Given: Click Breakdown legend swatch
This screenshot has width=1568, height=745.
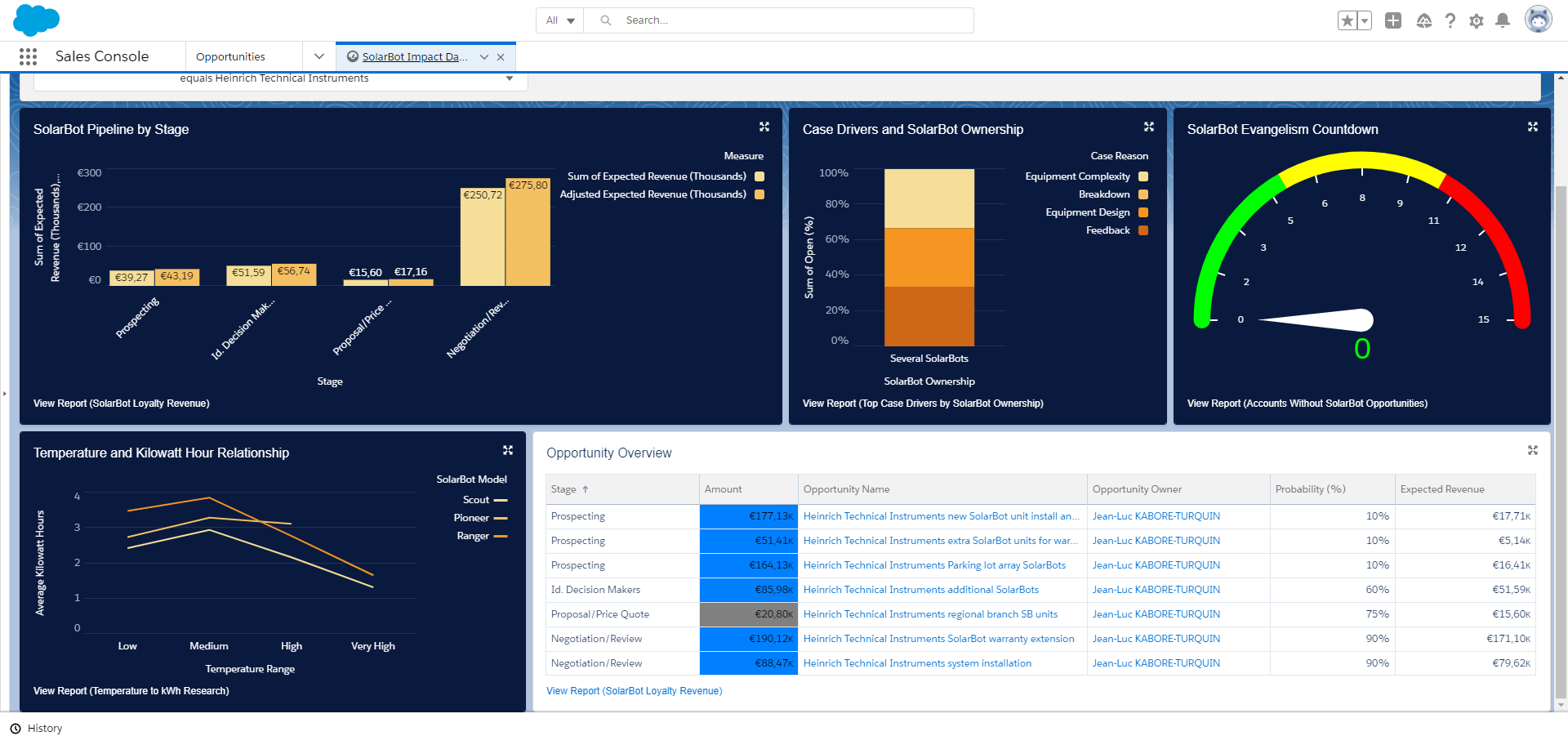Looking at the screenshot, I should pos(1143,194).
